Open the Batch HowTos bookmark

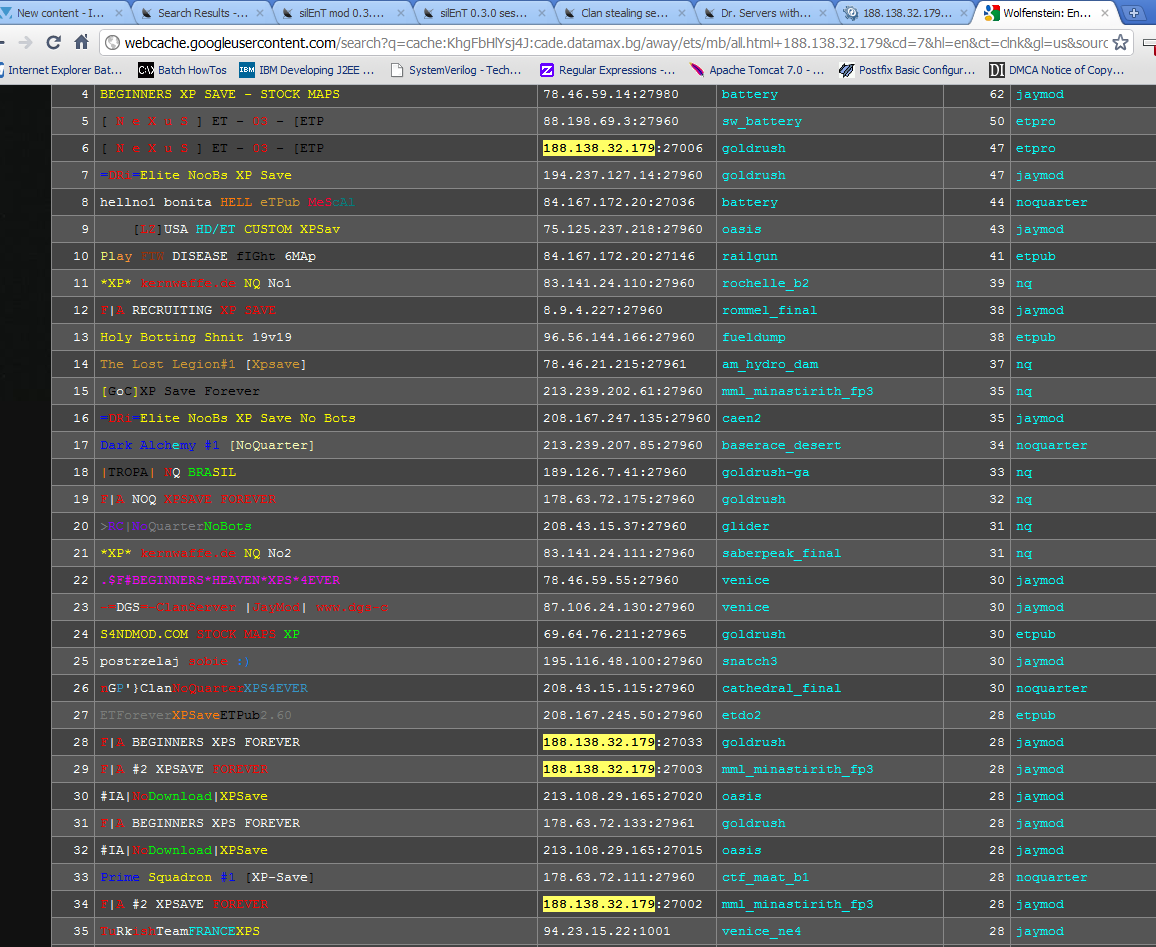pyautogui.click(x=181, y=70)
